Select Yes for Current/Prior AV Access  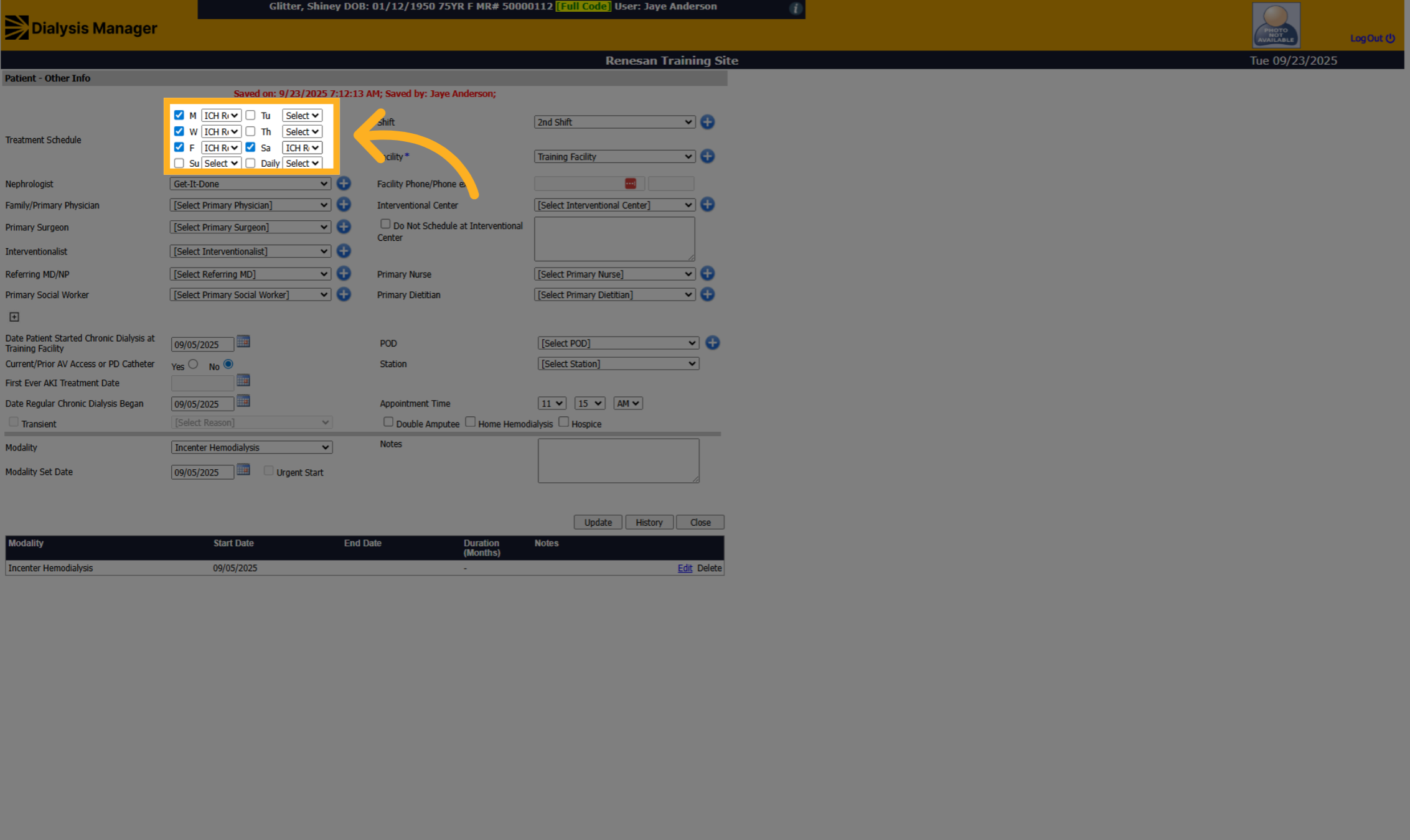tap(193, 365)
